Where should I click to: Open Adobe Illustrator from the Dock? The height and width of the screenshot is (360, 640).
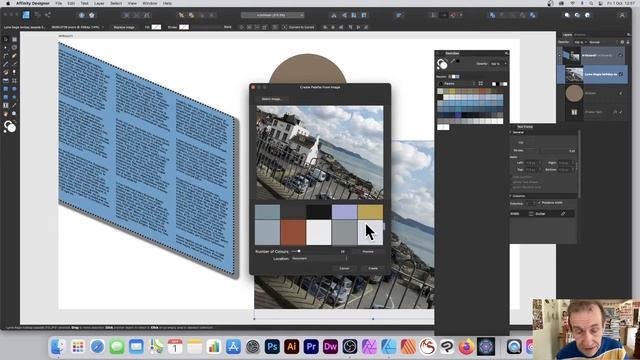(291, 347)
